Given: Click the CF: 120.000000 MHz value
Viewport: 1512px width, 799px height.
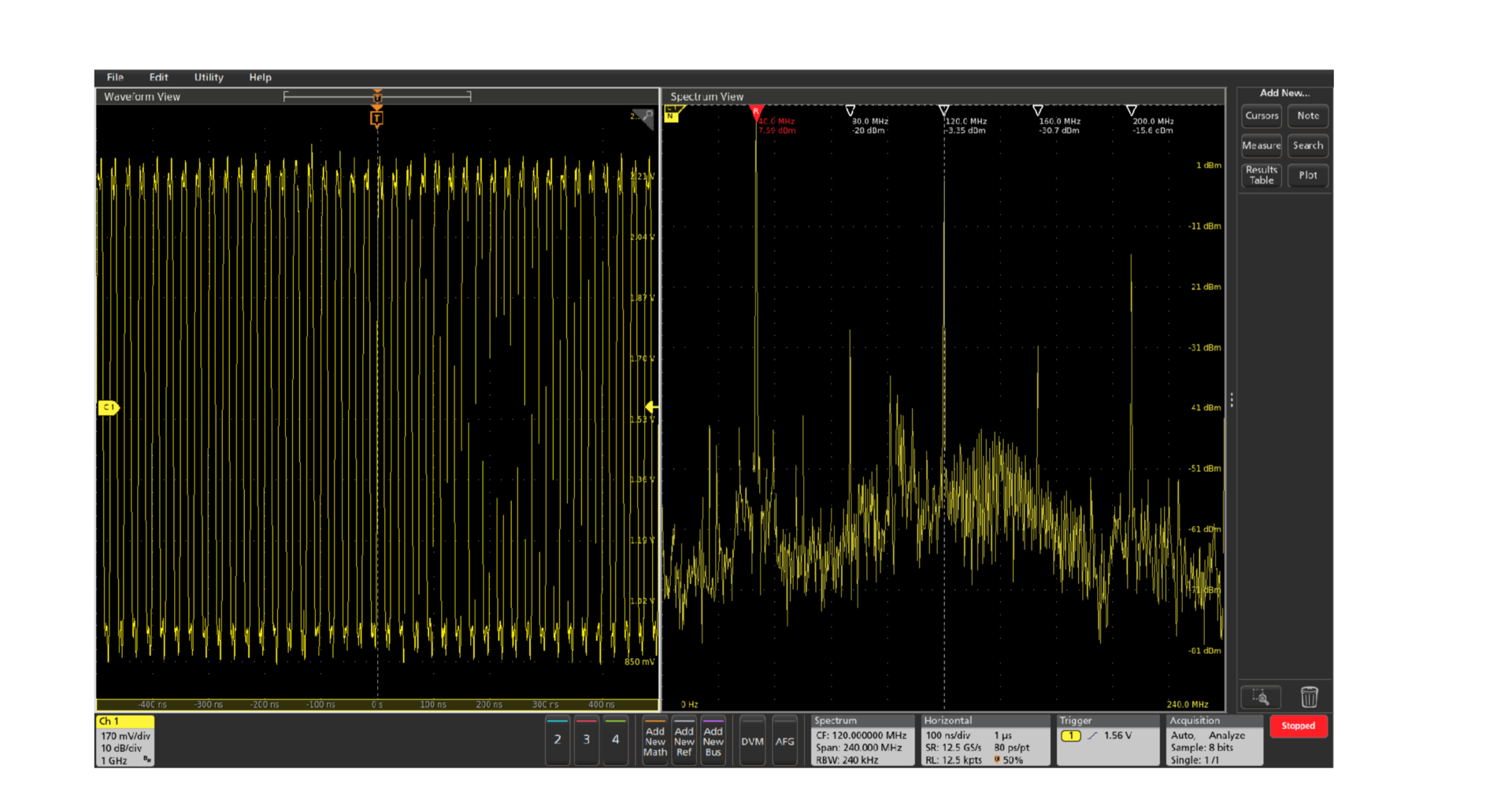Looking at the screenshot, I should (861, 735).
